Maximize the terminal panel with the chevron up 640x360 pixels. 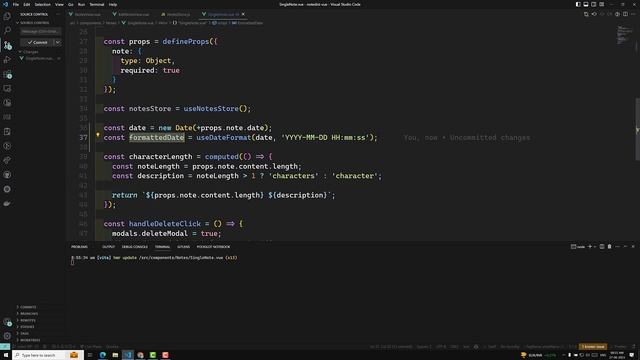(625, 247)
